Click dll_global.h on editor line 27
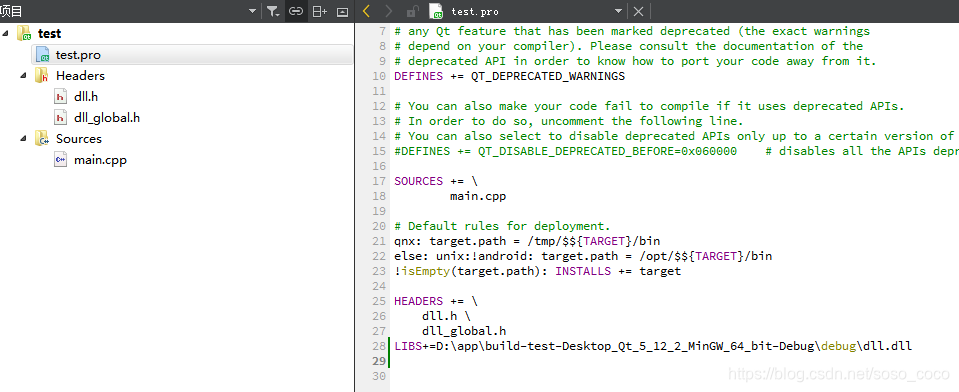The image size is (959, 392). tap(464, 331)
